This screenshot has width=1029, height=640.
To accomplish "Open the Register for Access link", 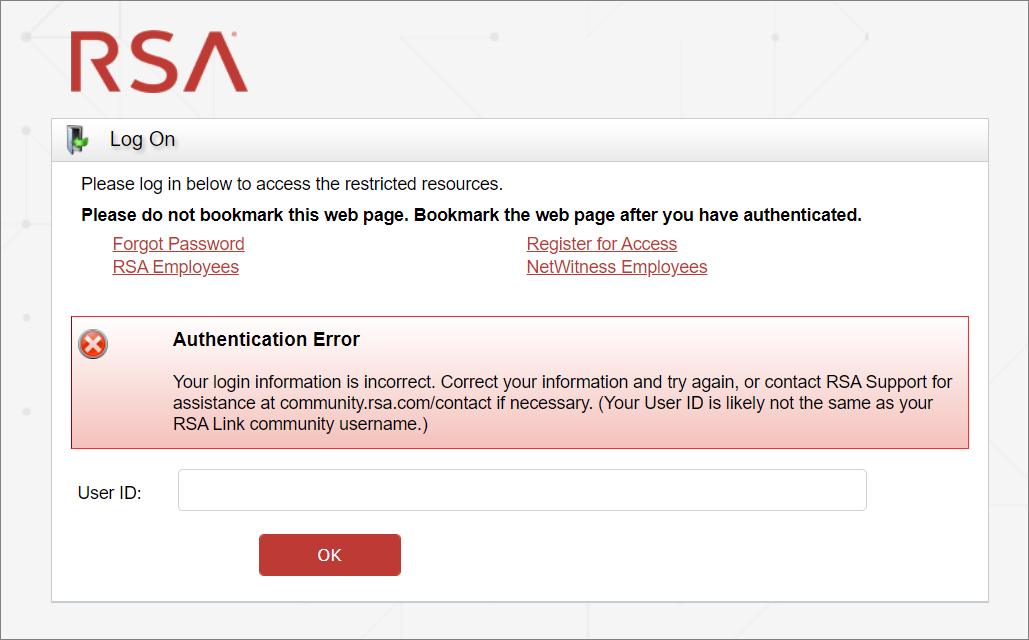I will click(x=601, y=244).
